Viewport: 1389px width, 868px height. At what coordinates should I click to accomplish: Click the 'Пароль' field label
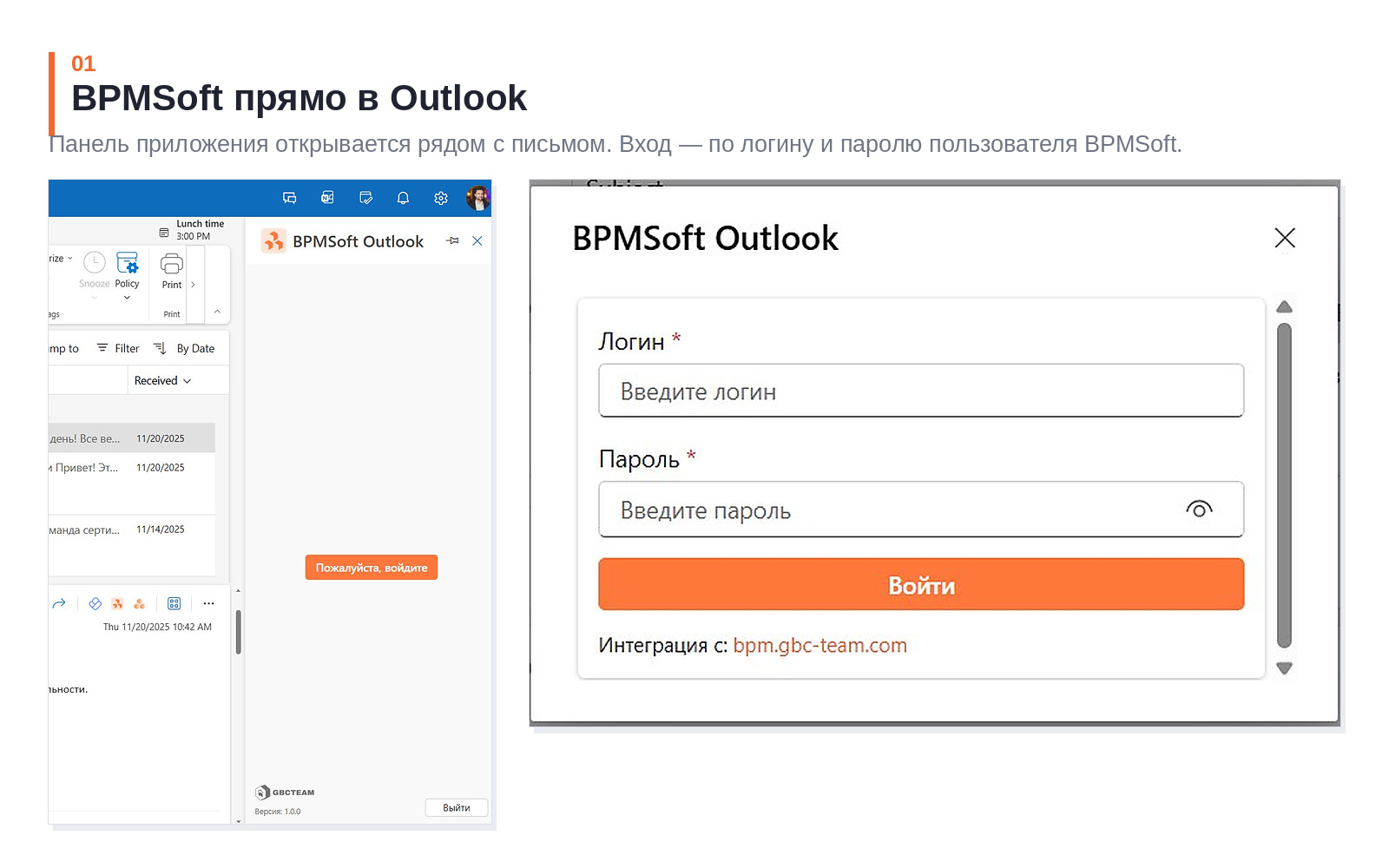point(639,459)
